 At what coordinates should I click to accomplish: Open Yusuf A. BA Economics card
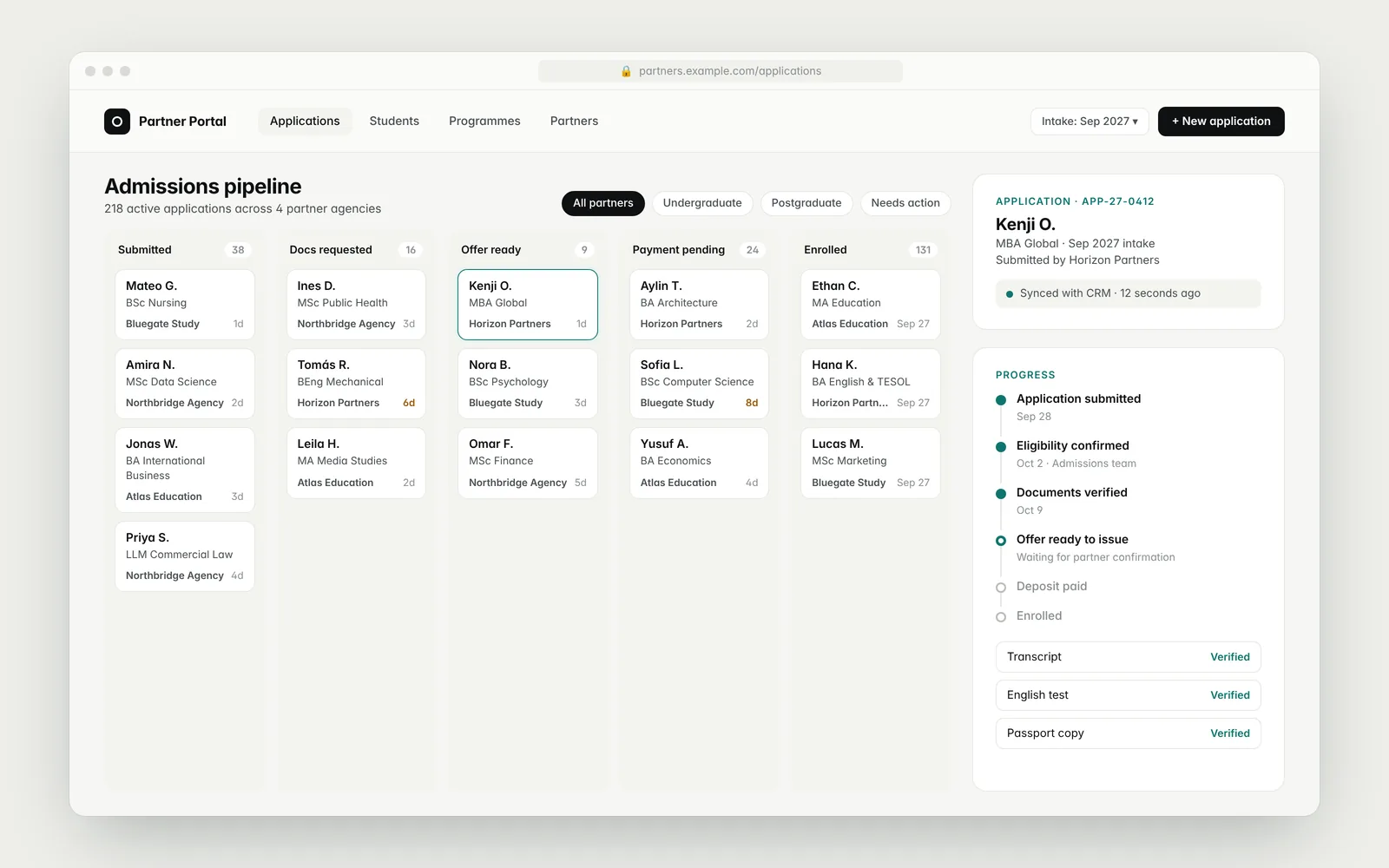pyautogui.click(x=699, y=464)
